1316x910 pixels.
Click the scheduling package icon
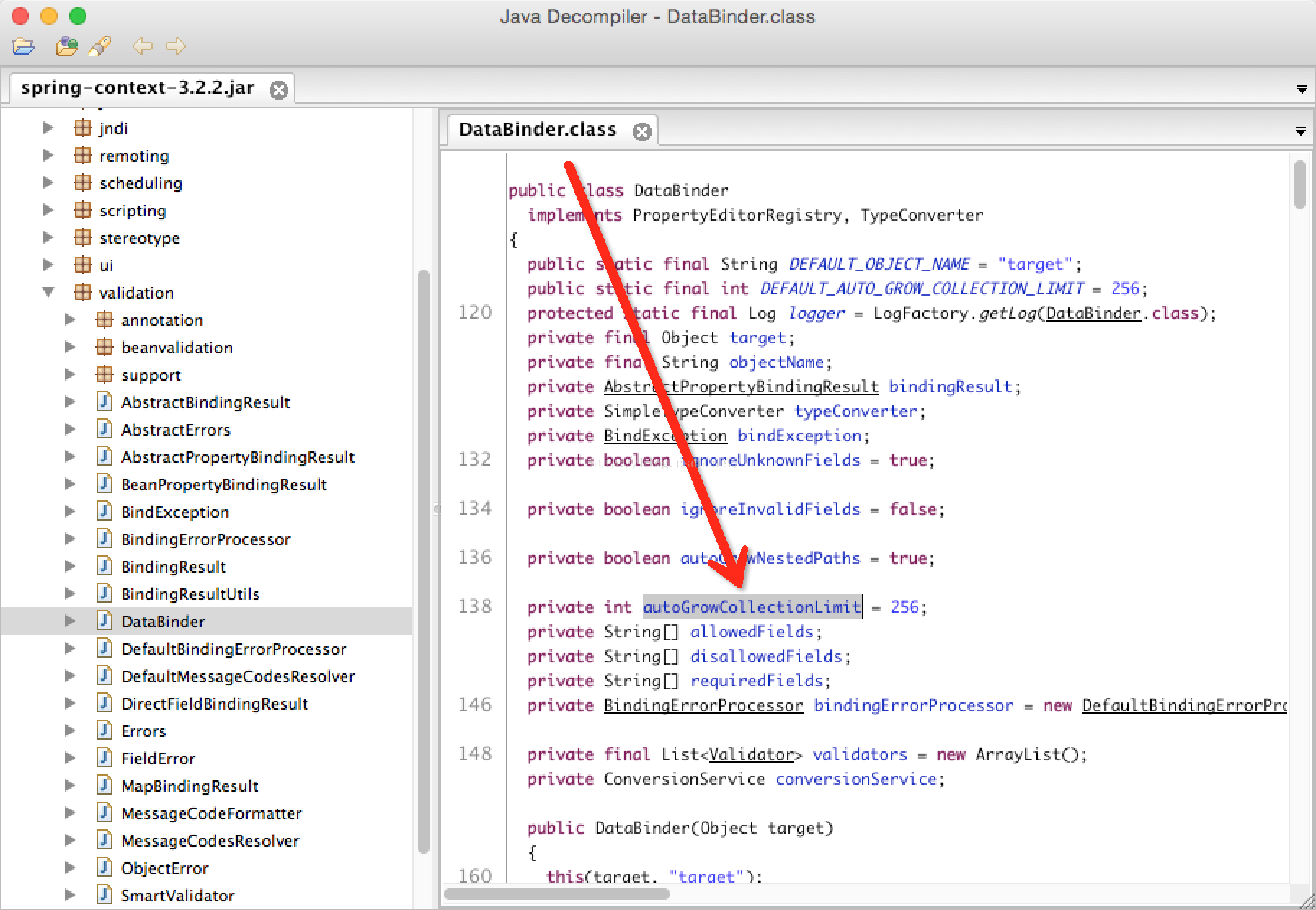pyautogui.click(x=83, y=182)
